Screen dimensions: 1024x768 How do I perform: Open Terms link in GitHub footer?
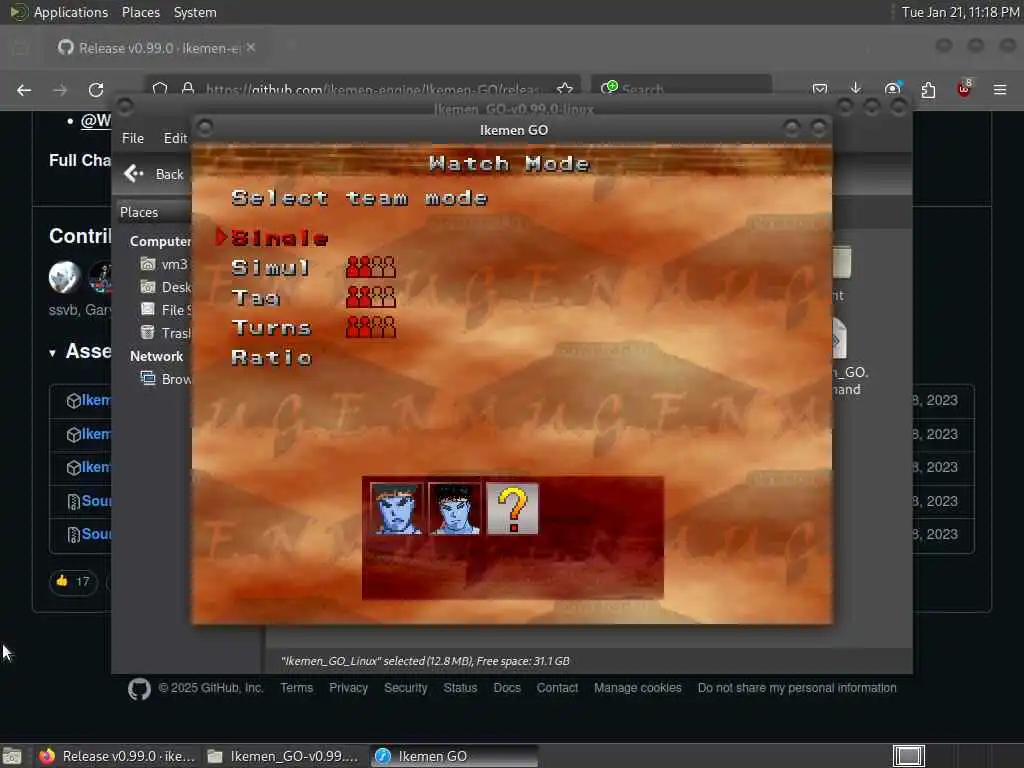point(296,688)
